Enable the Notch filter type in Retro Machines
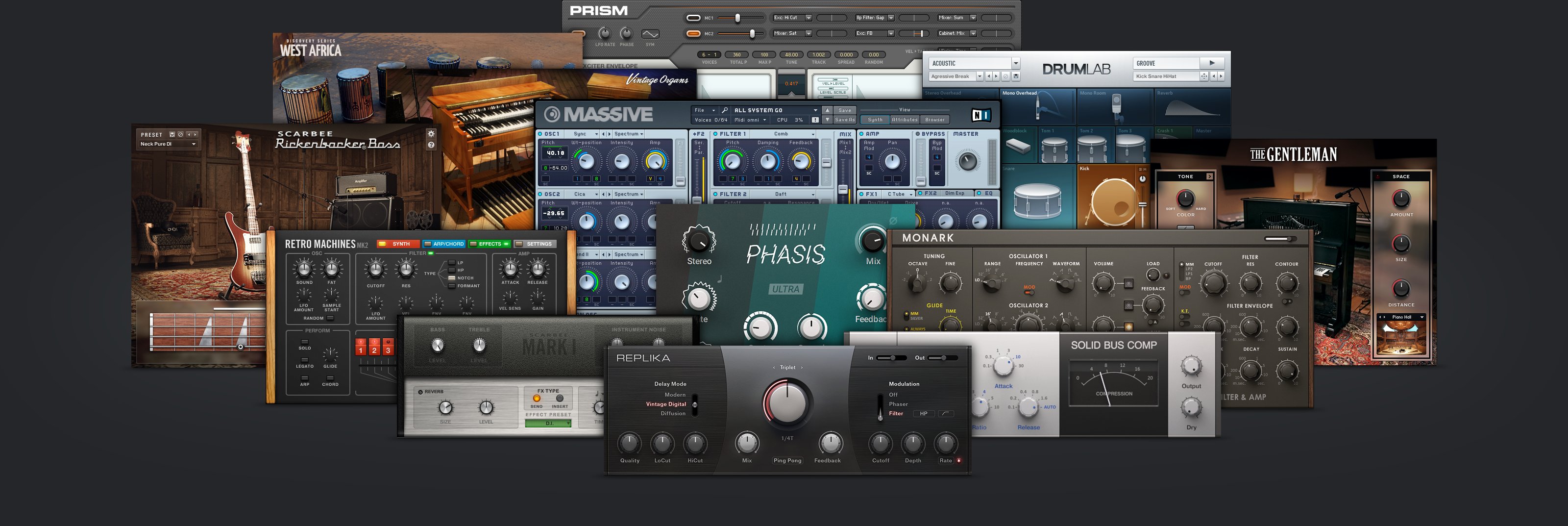The width and height of the screenshot is (1568, 526). click(x=452, y=277)
